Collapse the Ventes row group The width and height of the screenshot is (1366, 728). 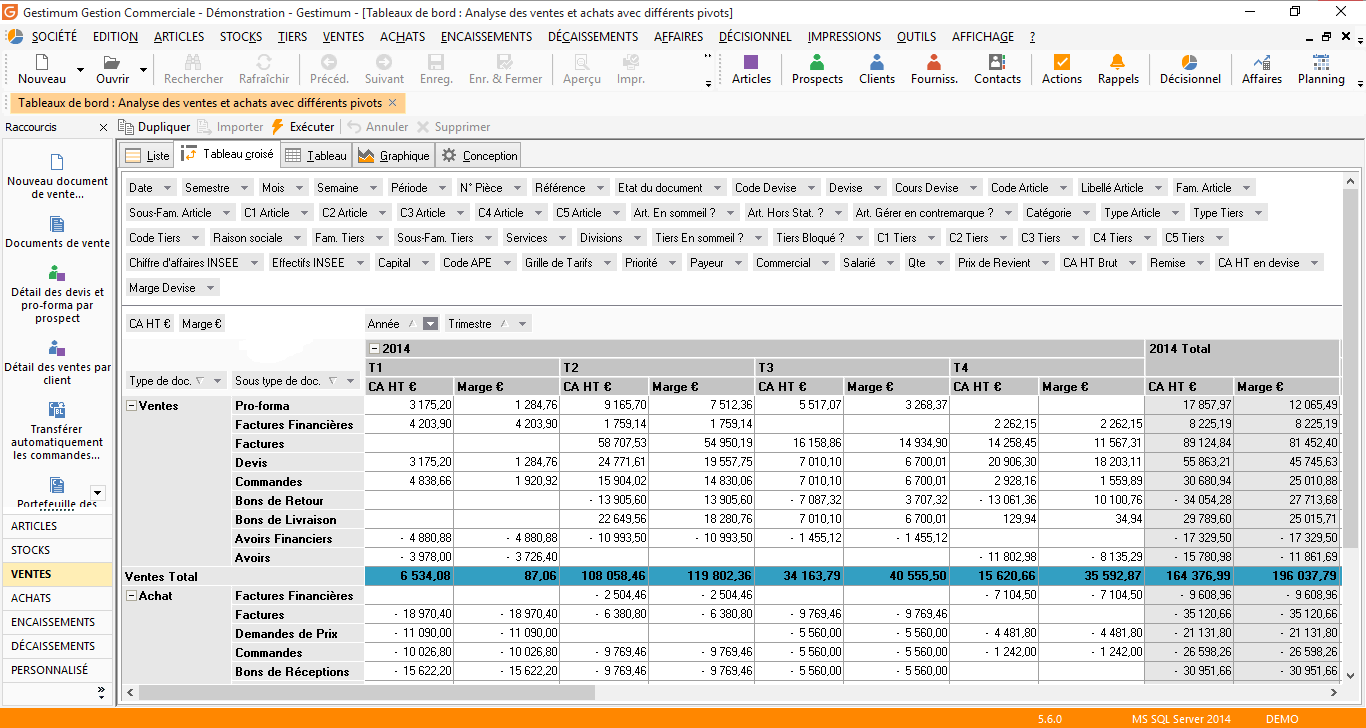tap(131, 406)
